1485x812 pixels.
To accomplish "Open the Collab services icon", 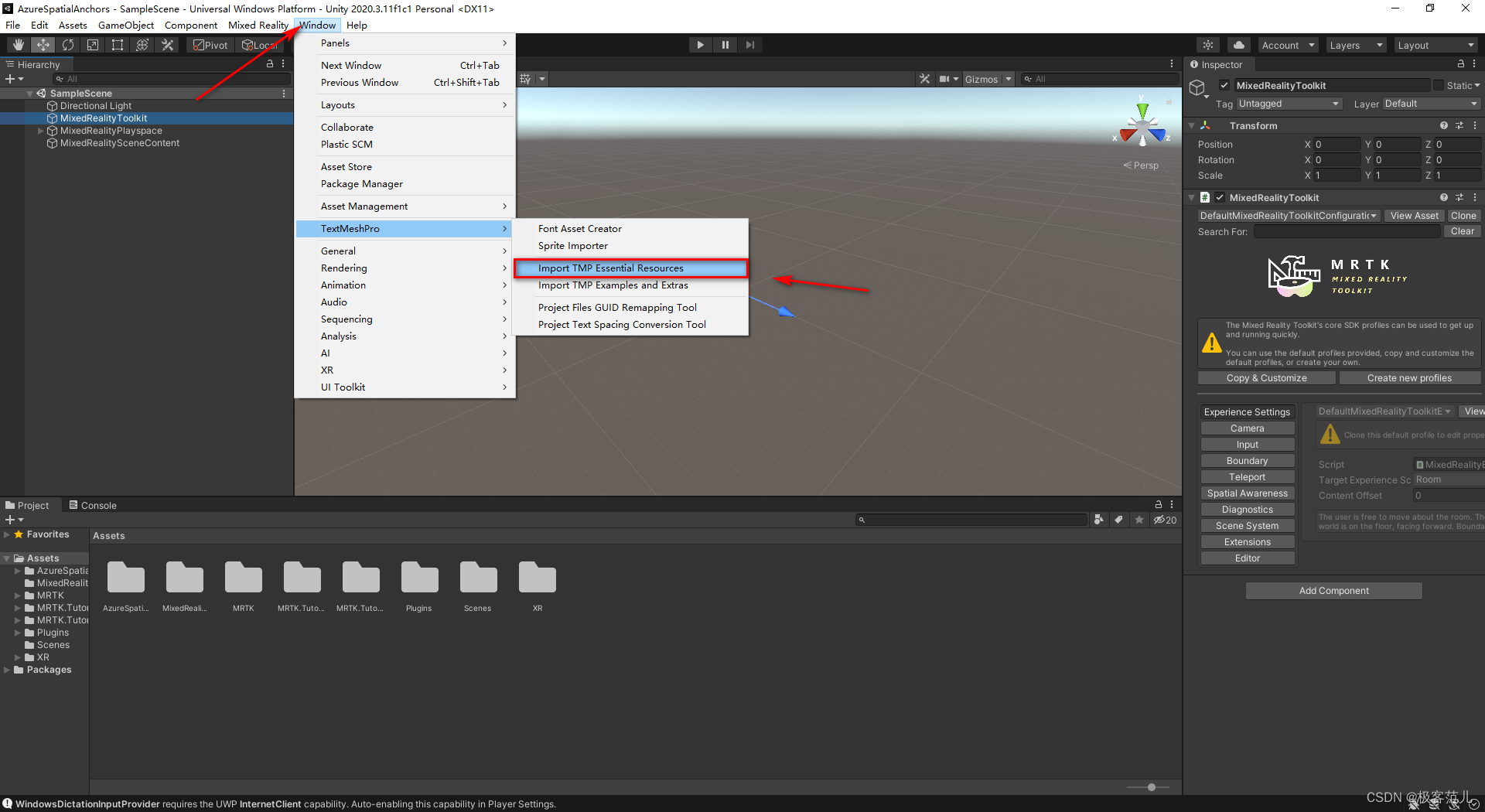I will coord(1208,45).
